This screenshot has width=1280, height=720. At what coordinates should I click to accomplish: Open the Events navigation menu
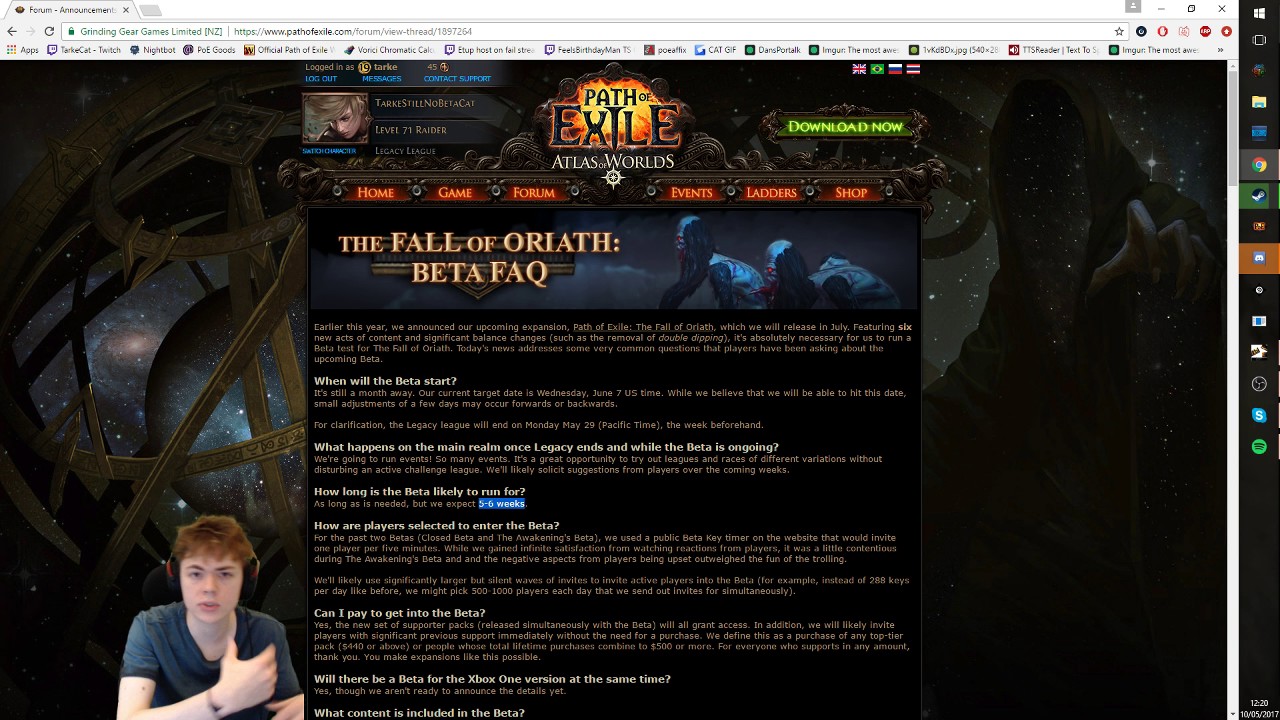click(x=691, y=193)
